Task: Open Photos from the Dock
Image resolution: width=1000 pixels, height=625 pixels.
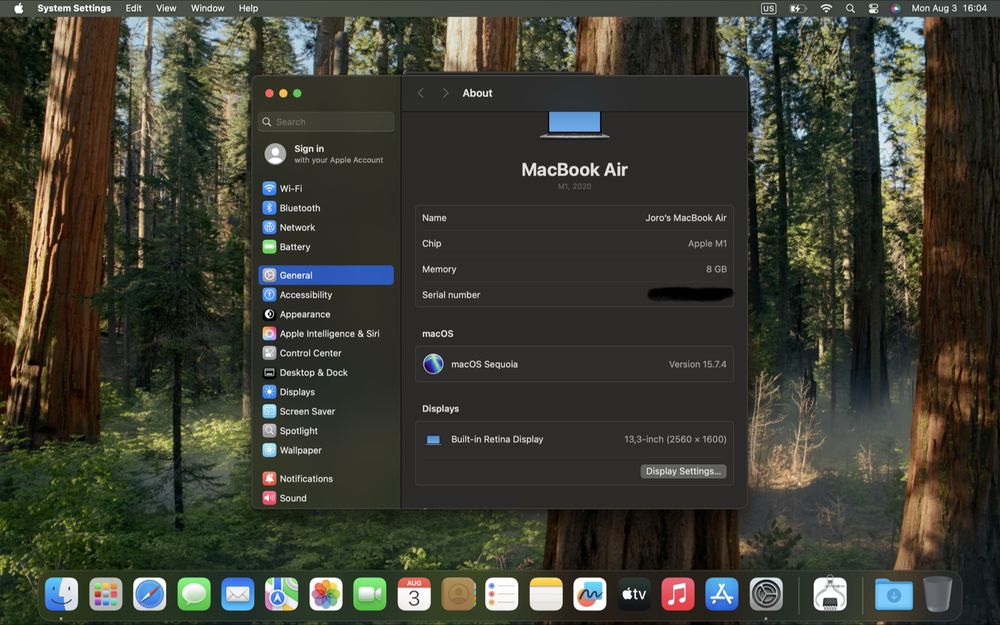Action: [x=326, y=594]
